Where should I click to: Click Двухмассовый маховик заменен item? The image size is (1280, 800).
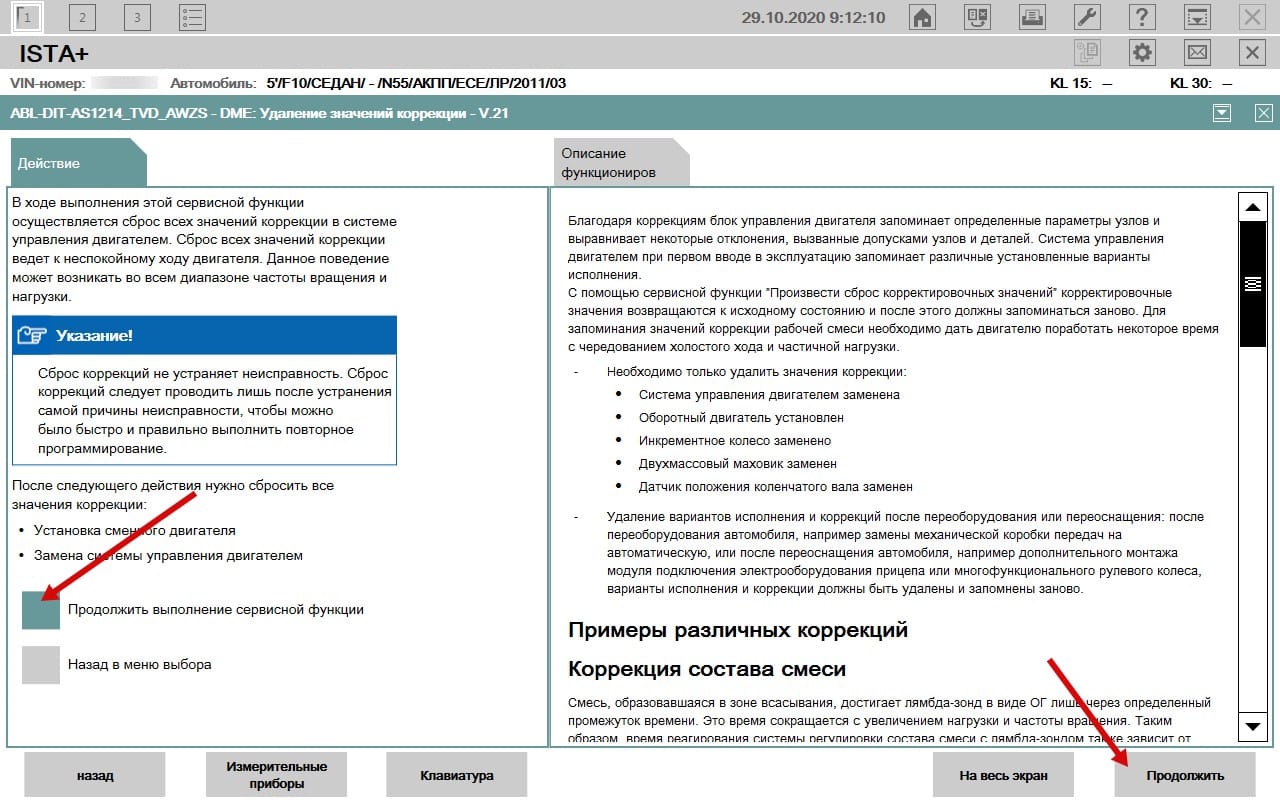click(738, 464)
